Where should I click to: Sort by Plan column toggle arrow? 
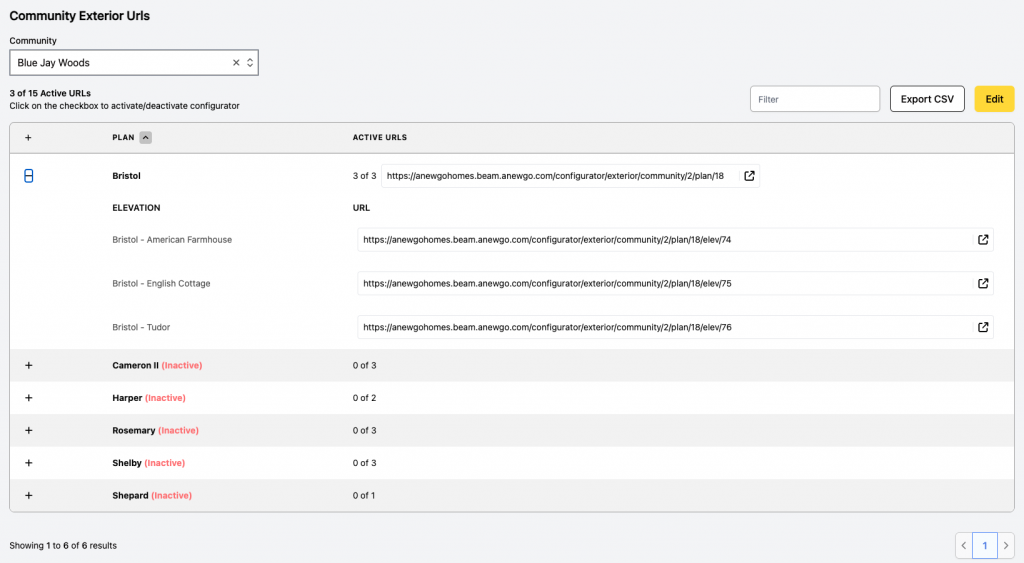[146, 138]
